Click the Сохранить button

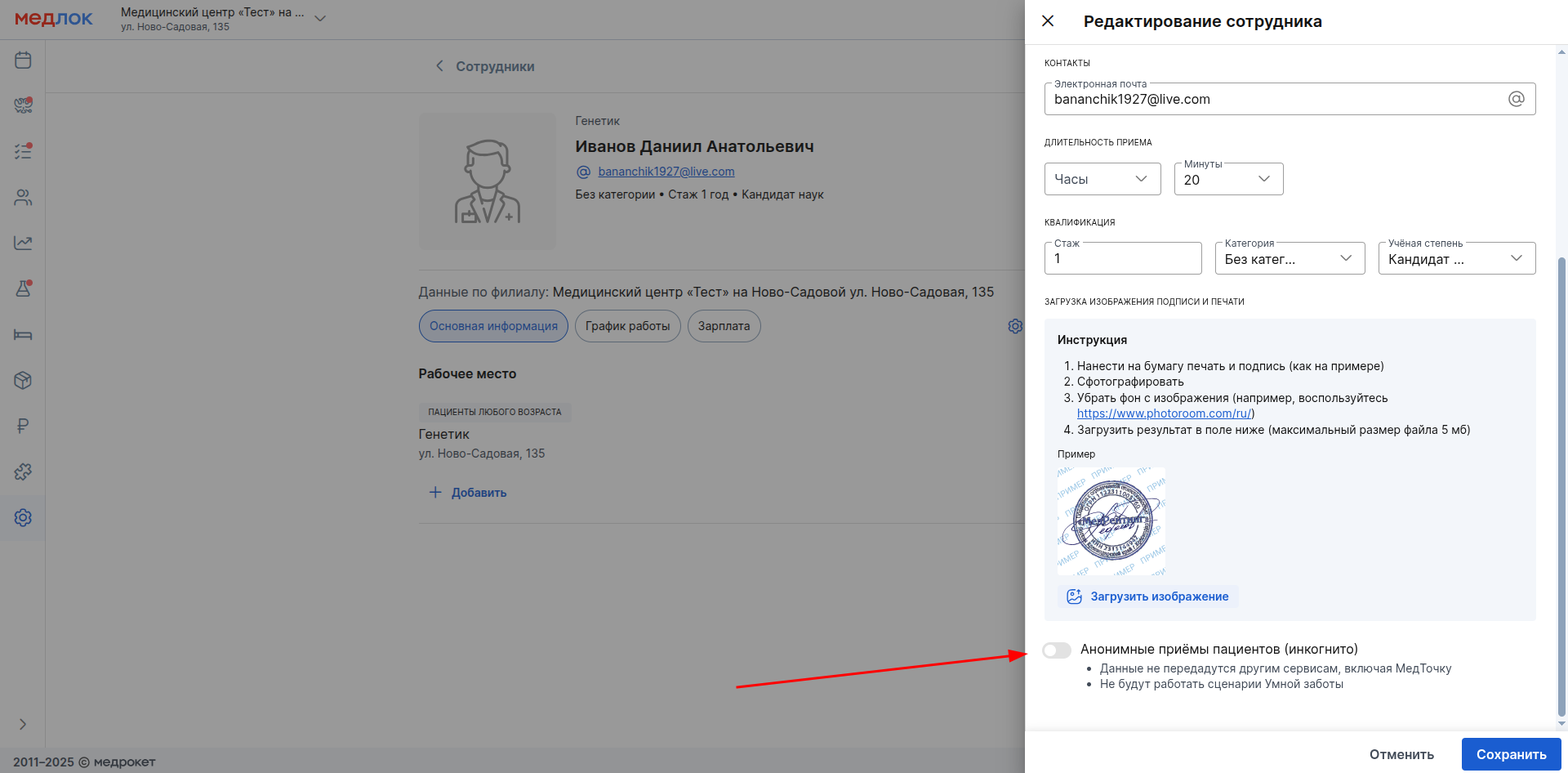coord(1511,754)
